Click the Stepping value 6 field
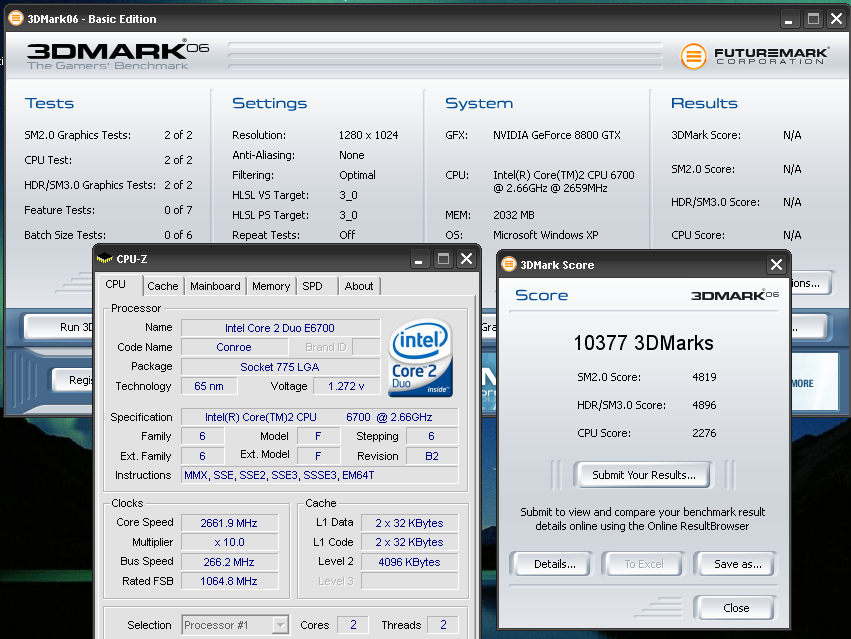 pos(432,436)
